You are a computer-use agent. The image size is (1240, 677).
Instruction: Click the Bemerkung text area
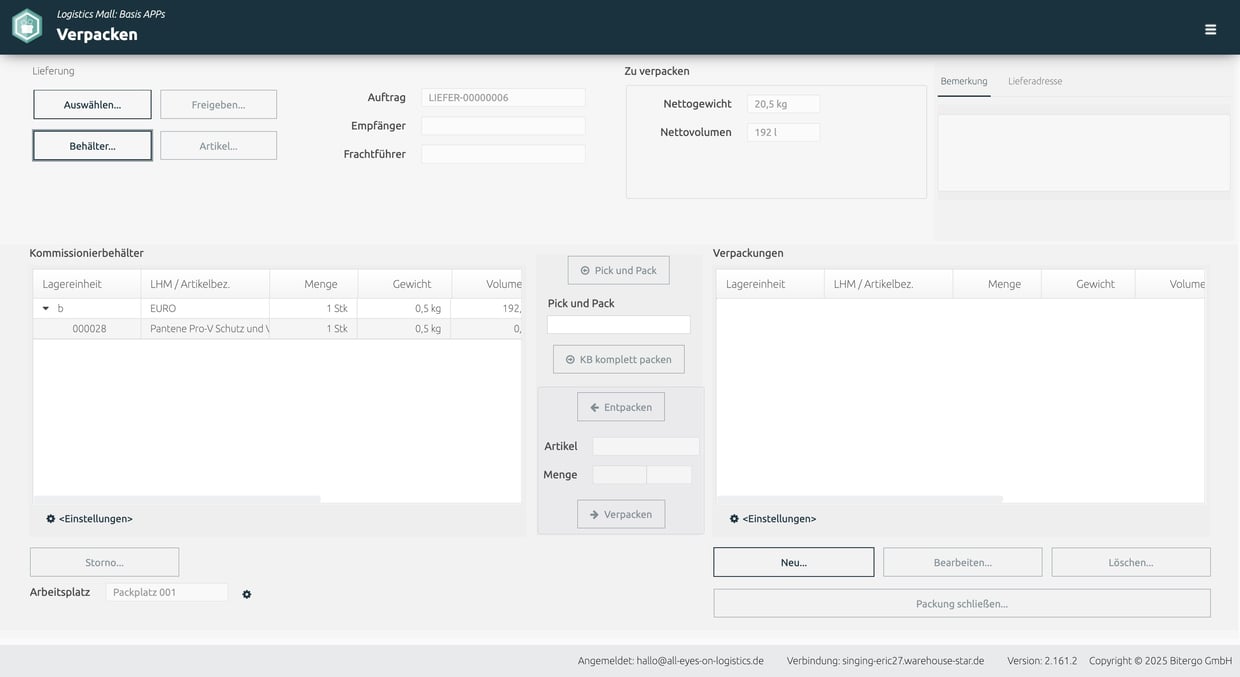(x=1084, y=153)
